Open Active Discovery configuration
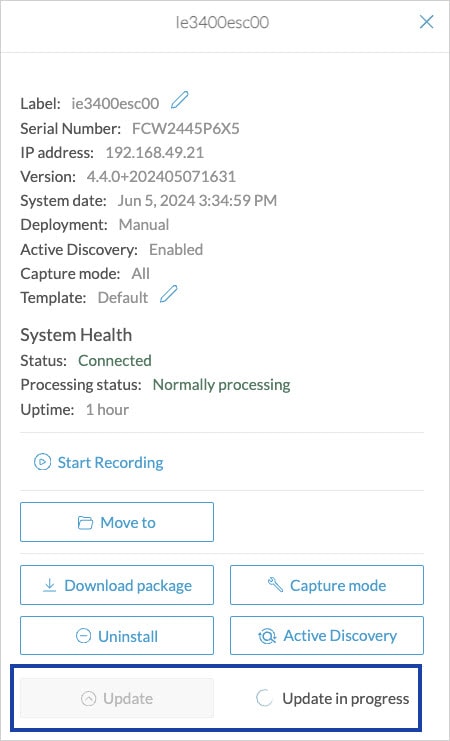 tap(327, 636)
